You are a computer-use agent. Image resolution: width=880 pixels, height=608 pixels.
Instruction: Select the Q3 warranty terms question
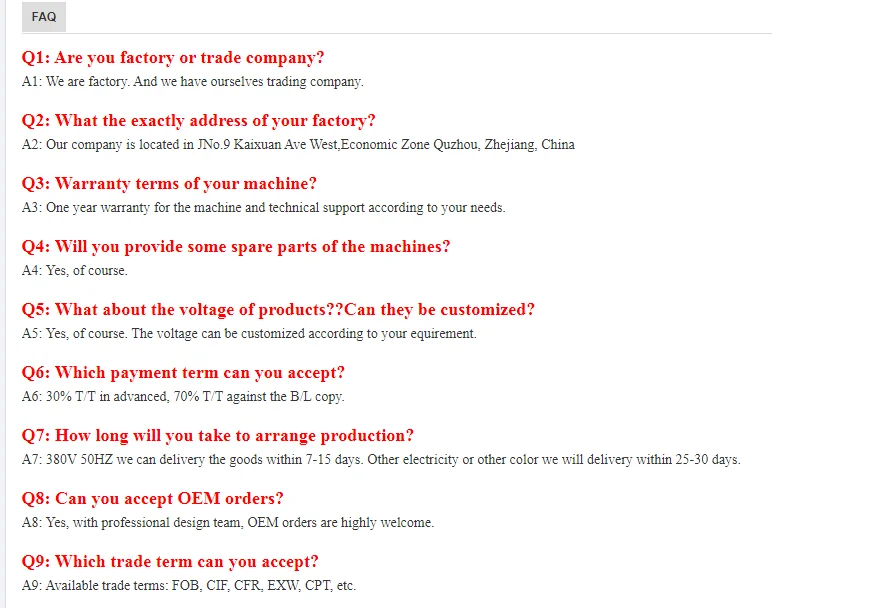(x=169, y=184)
